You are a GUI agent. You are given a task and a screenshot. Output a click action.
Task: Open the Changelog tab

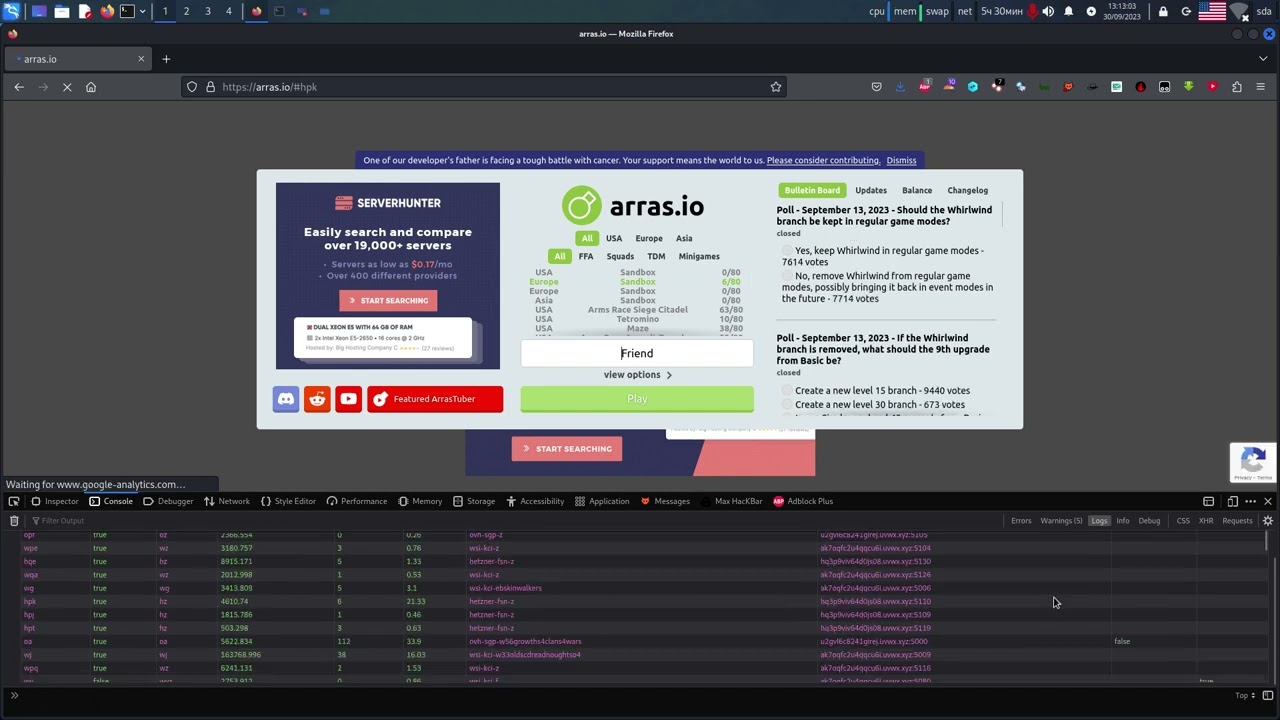967,190
